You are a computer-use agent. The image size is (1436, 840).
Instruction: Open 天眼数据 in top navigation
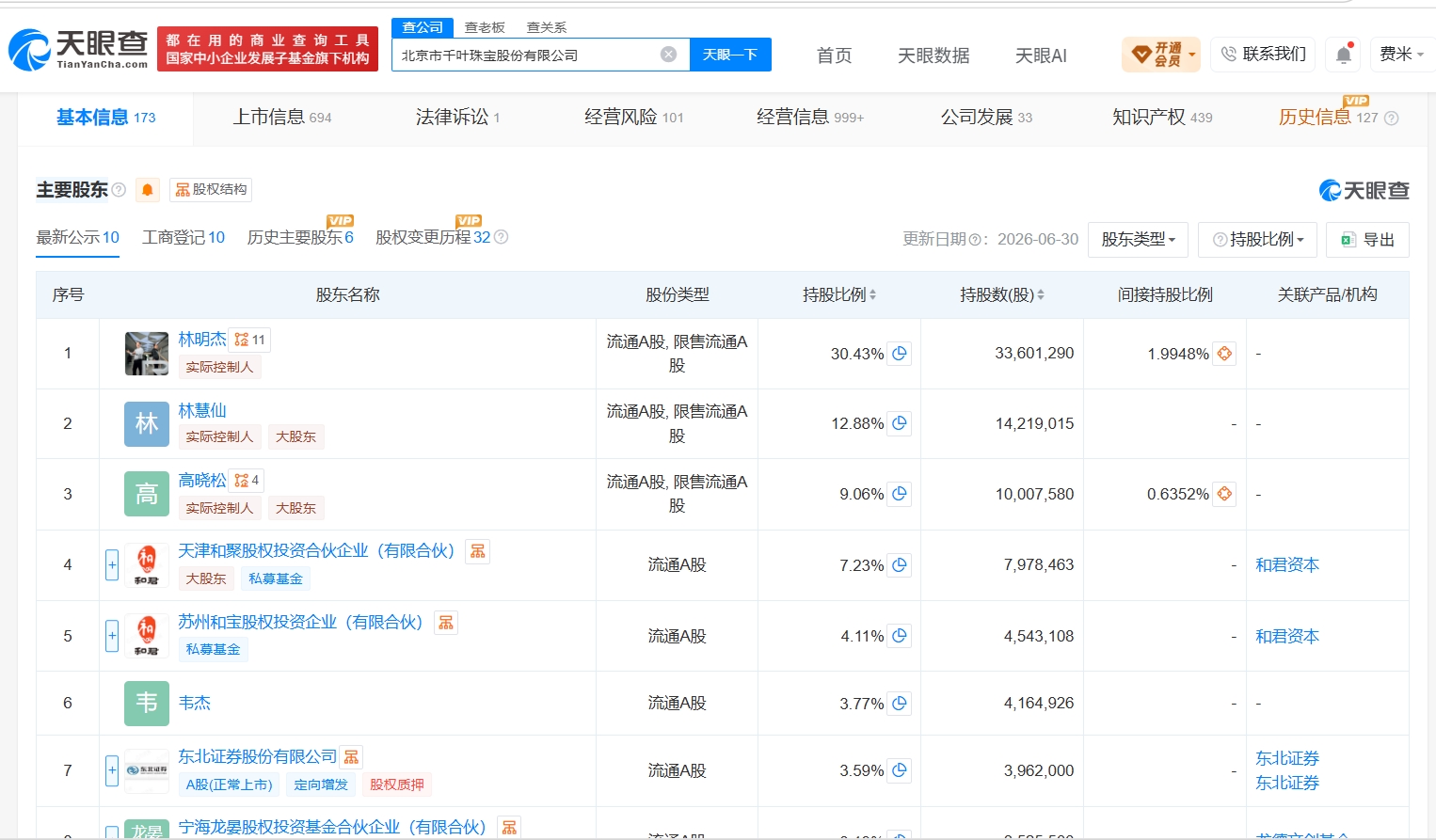(933, 55)
